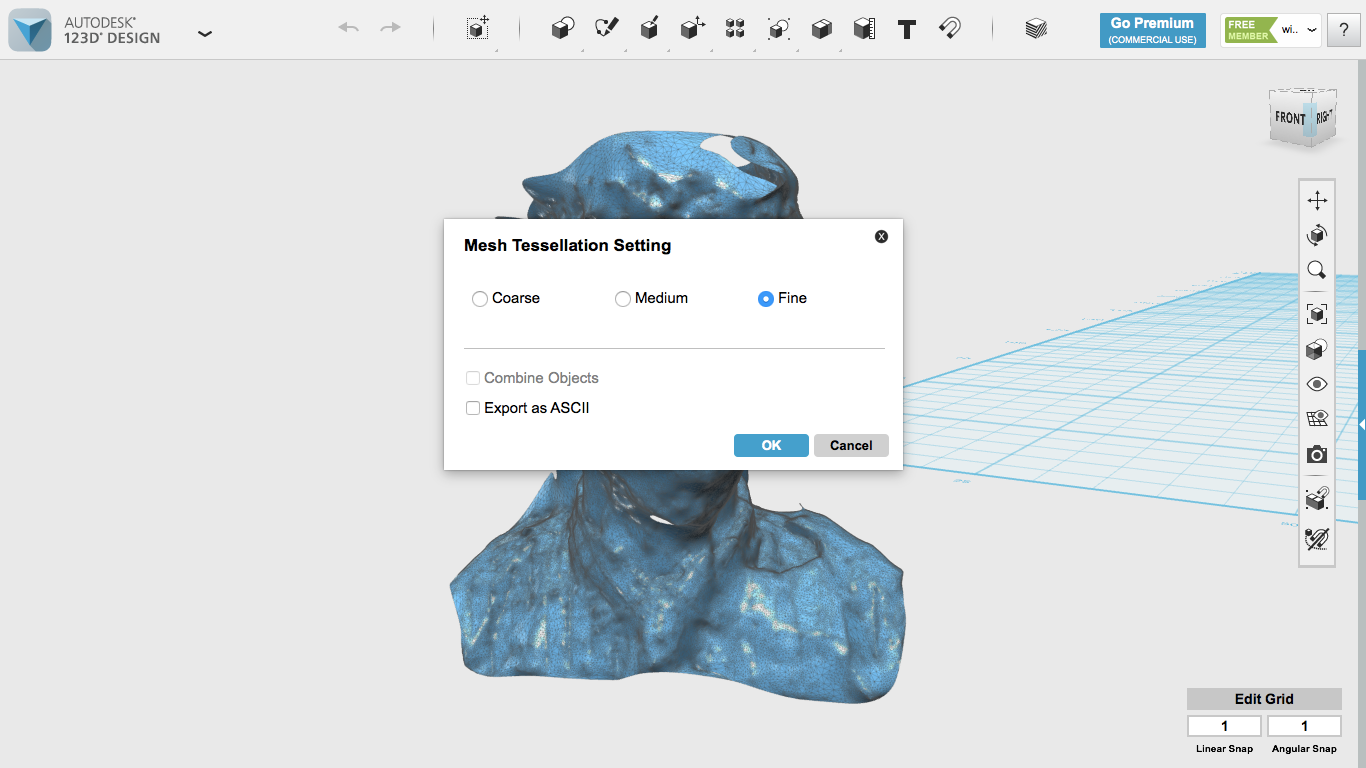Toggle the Snap magnet tool
1366x768 pixels.
coord(950,28)
